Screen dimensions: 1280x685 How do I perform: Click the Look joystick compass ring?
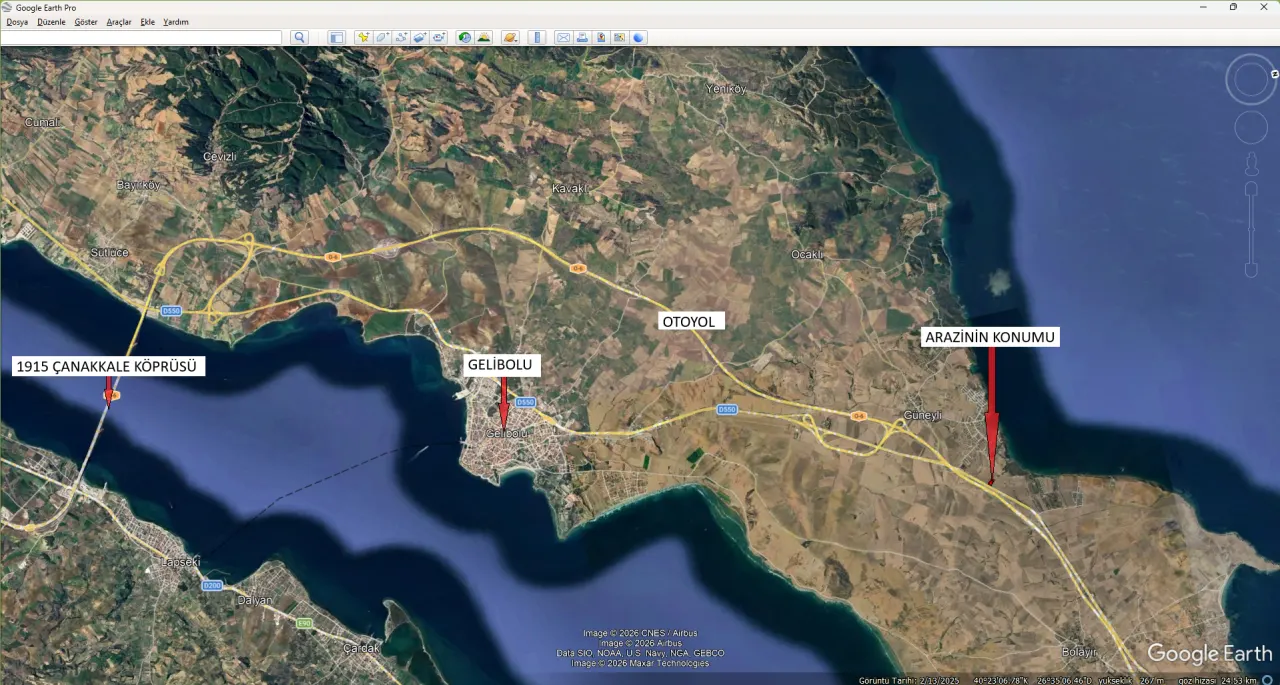pyautogui.click(x=1250, y=80)
